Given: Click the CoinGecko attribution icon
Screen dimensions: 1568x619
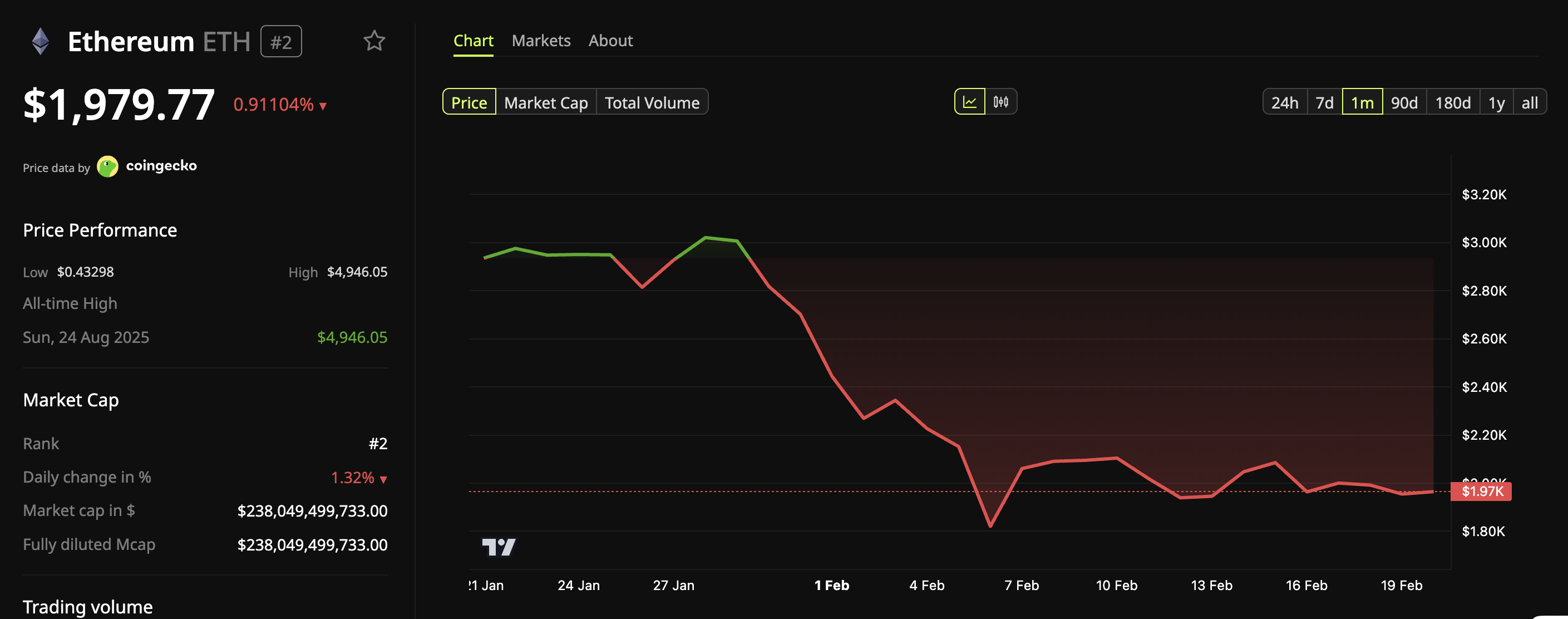Looking at the screenshot, I should (x=108, y=166).
